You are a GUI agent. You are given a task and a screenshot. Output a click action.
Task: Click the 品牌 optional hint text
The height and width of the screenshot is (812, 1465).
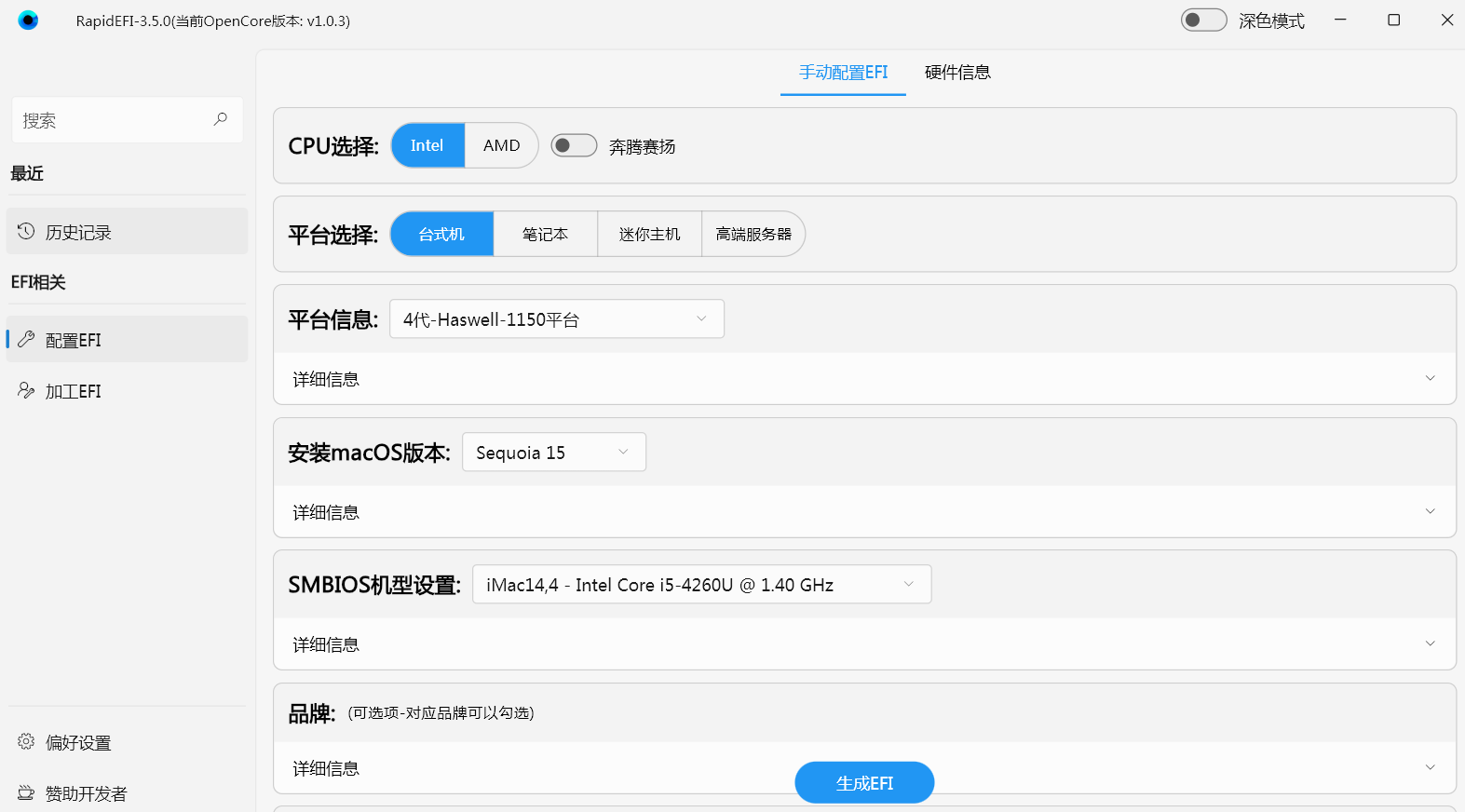(x=441, y=712)
